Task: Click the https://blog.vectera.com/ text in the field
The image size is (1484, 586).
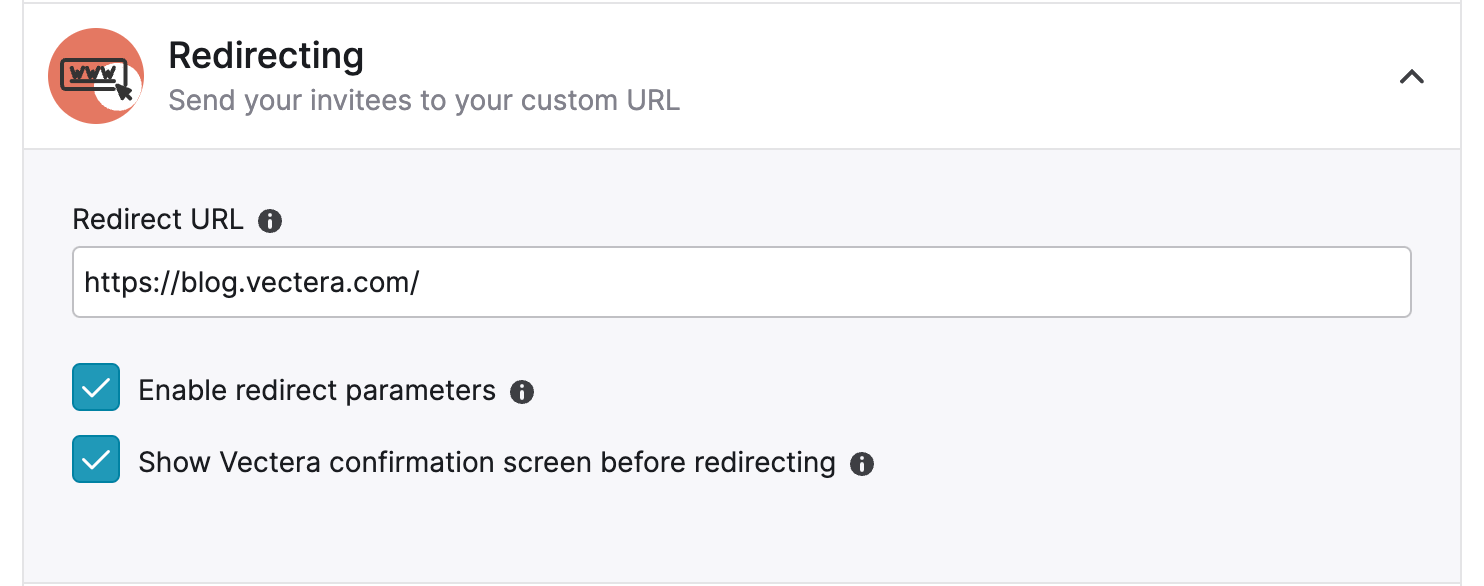Action: pyautogui.click(x=252, y=283)
